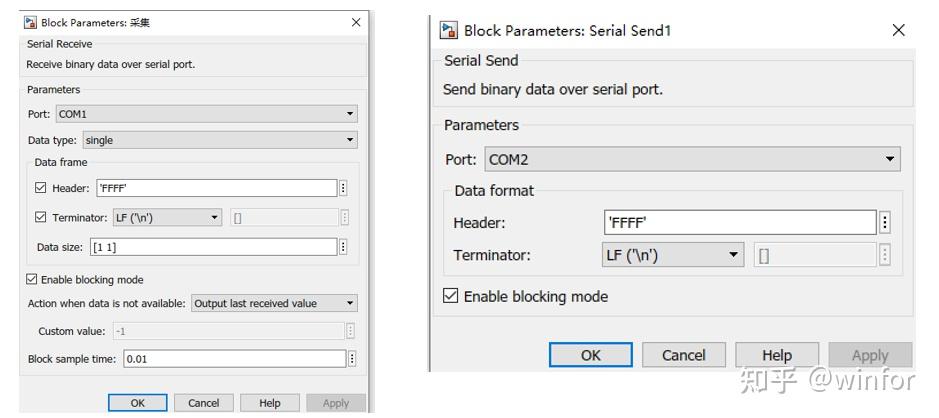Click the Simulink icon in Serial Send1 title bar
Screen dimensions: 939x418
(449, 31)
